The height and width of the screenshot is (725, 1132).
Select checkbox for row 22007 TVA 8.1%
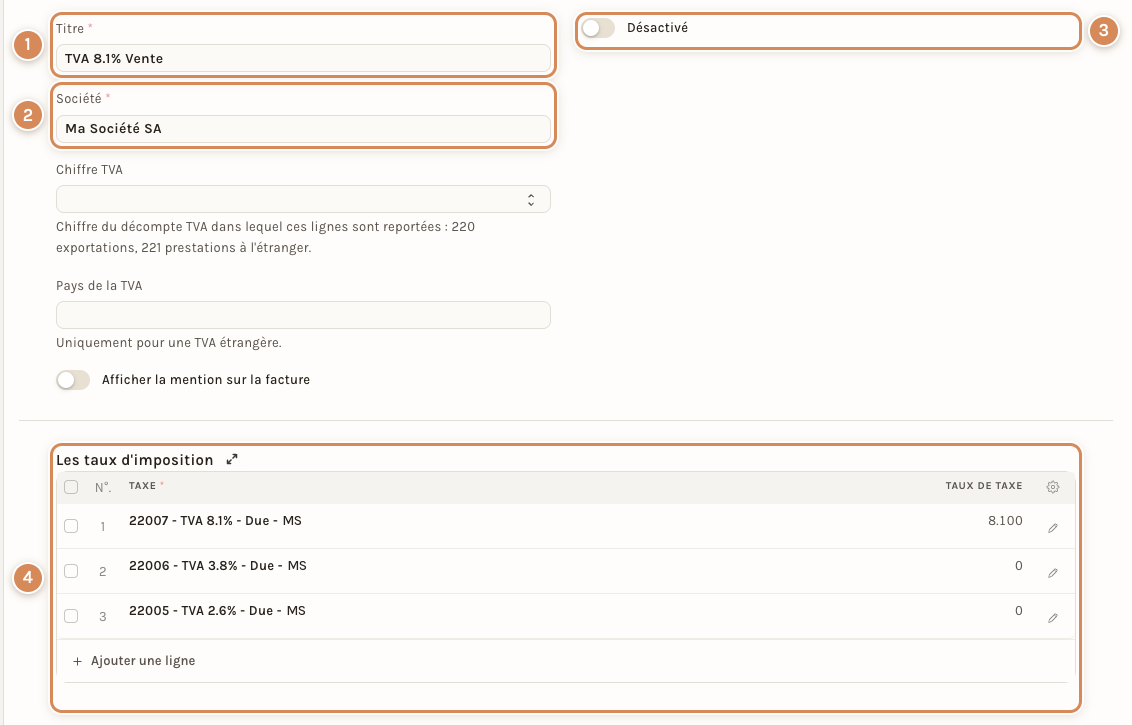pyautogui.click(x=71, y=526)
